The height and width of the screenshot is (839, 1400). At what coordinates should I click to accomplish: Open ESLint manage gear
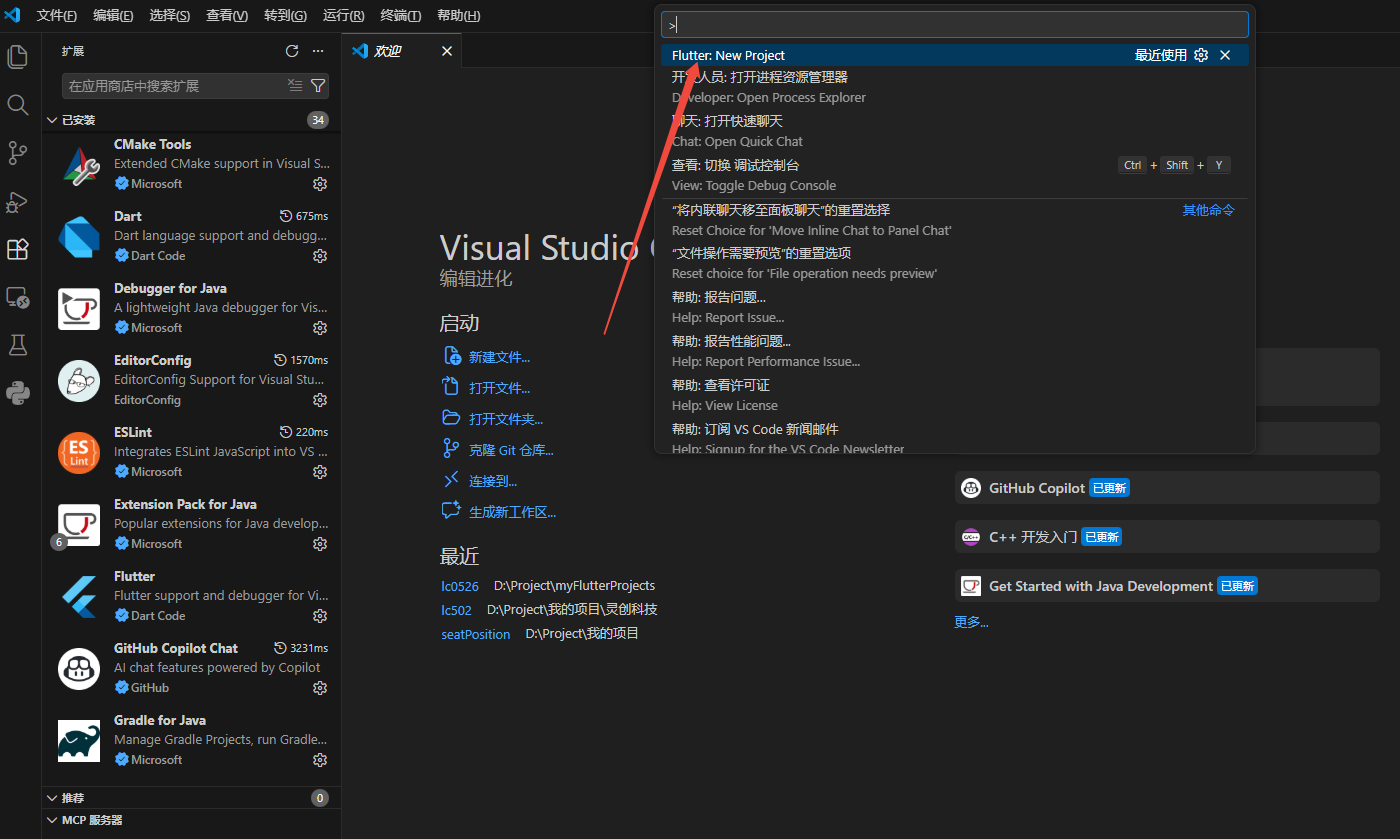320,472
